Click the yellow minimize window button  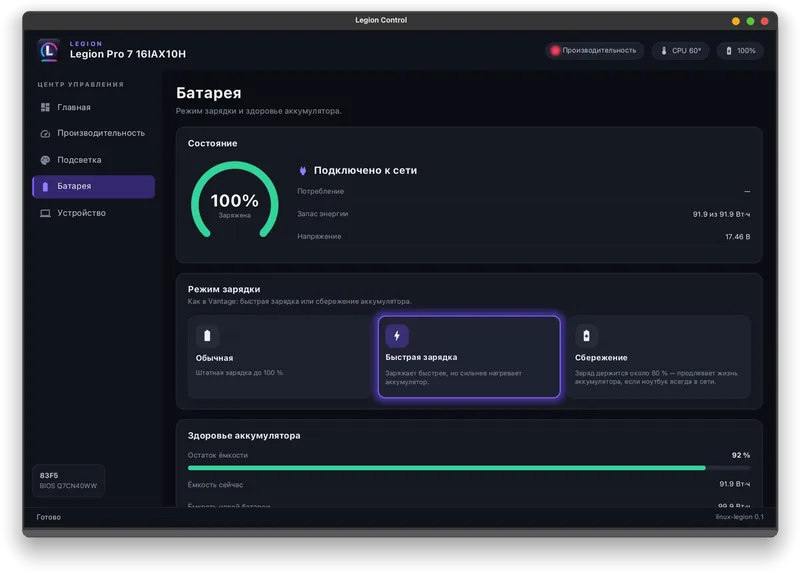point(736,21)
